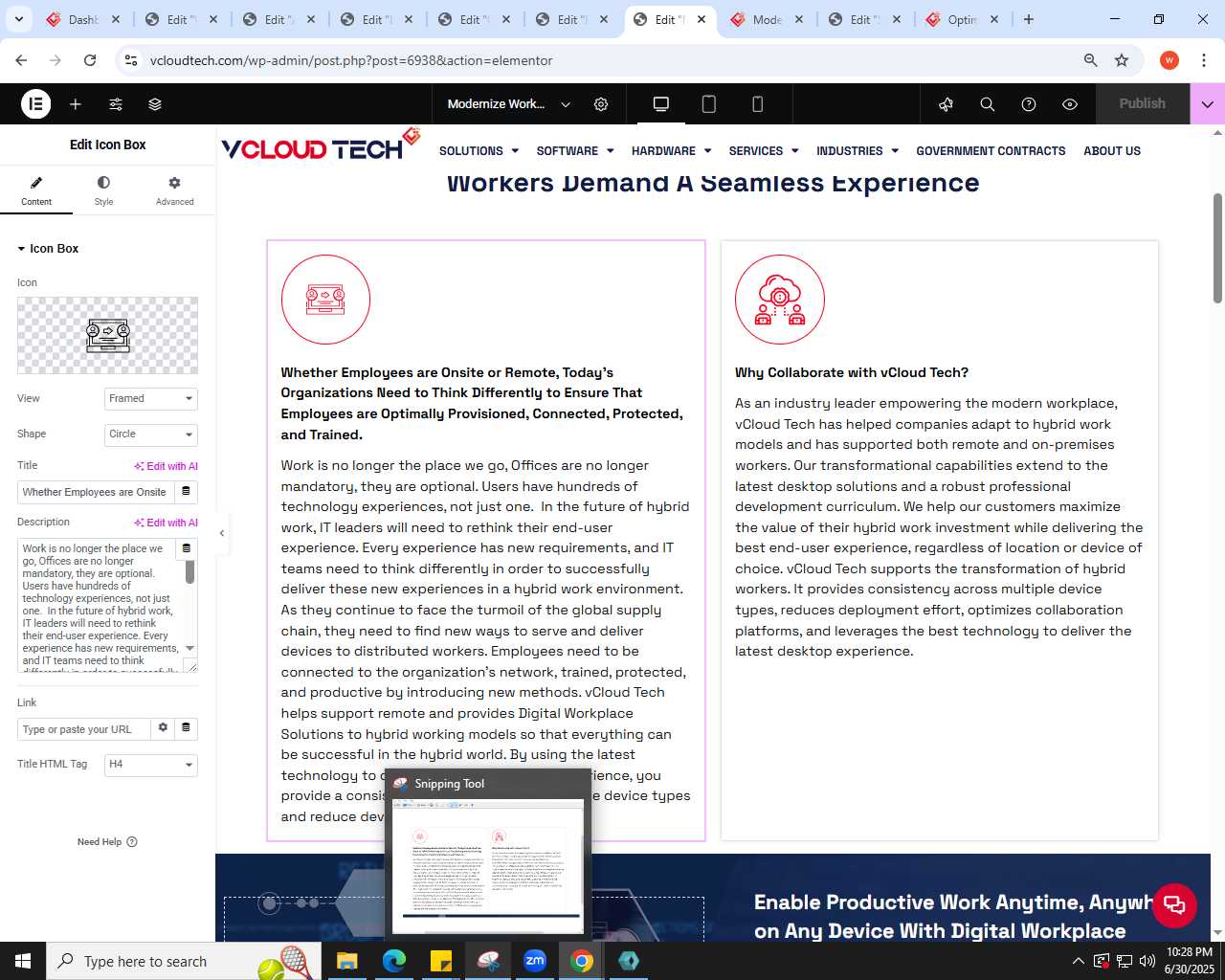Open Windows Start menu
This screenshot has height=980, width=1225.
(x=23, y=961)
